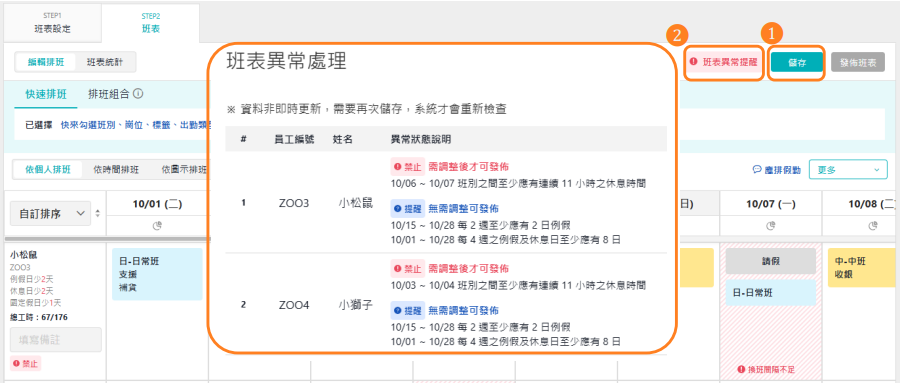Select the 快速排班 tab

pos(45,94)
